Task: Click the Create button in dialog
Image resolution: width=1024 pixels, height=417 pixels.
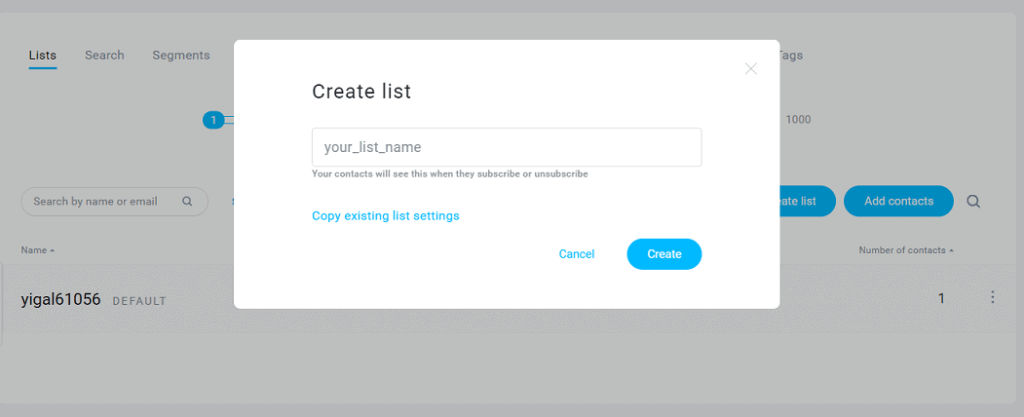Action: pos(664,254)
